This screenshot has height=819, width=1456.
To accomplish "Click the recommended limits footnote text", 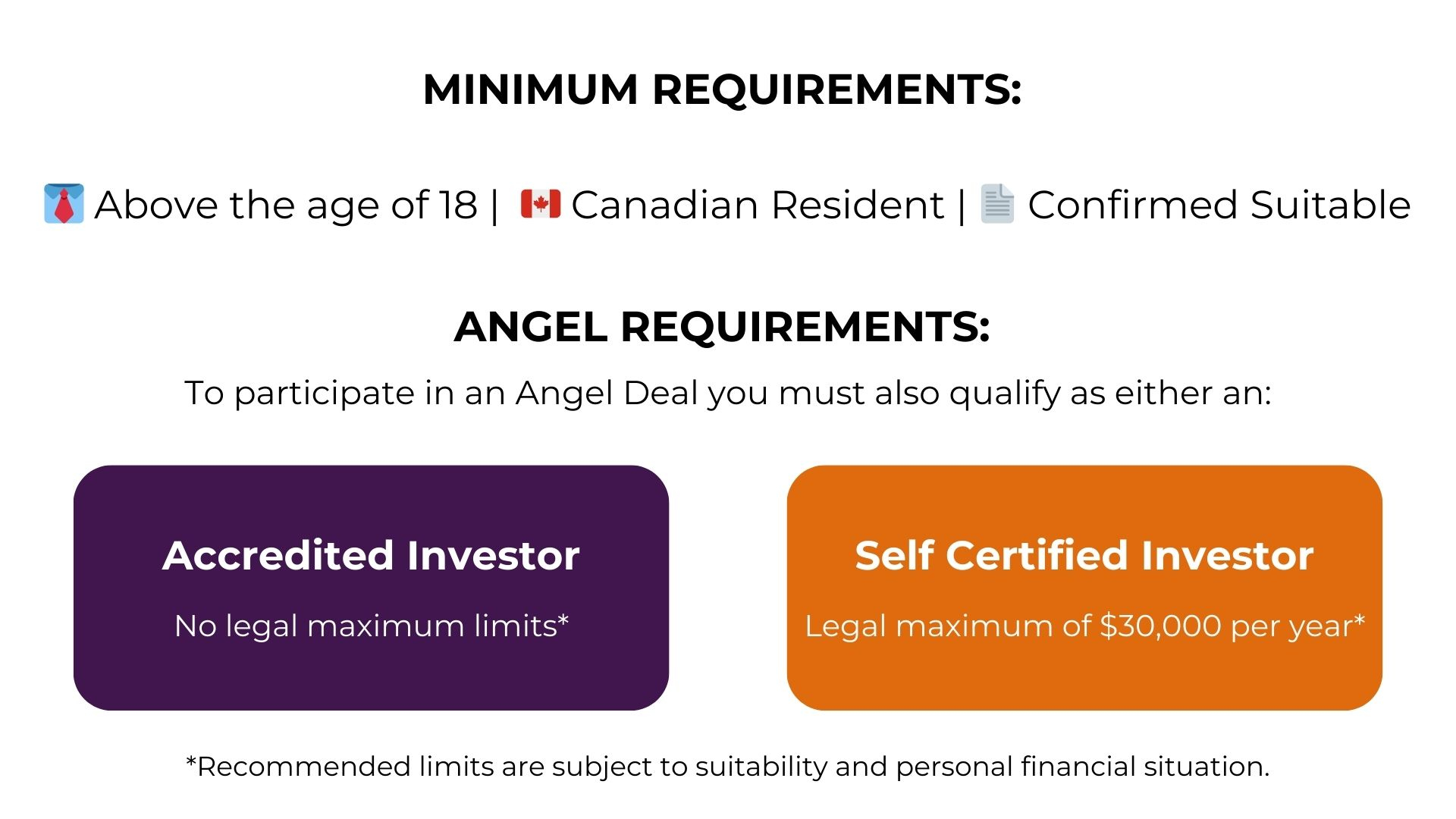I will 728,767.
